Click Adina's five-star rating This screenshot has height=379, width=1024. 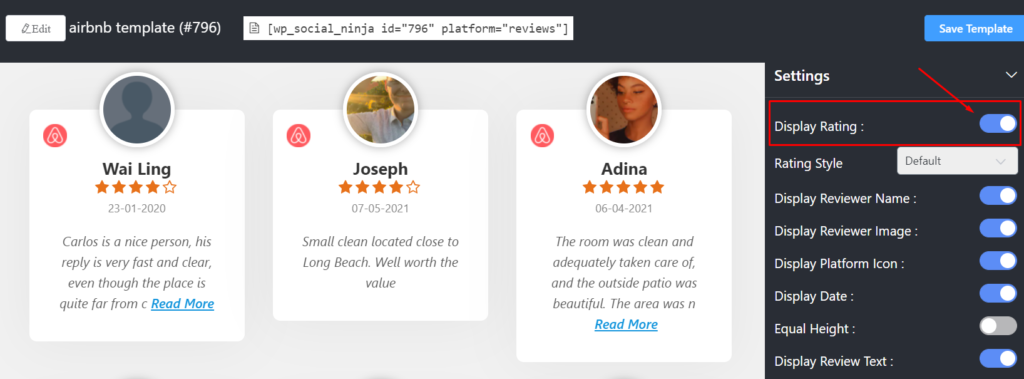coord(624,188)
